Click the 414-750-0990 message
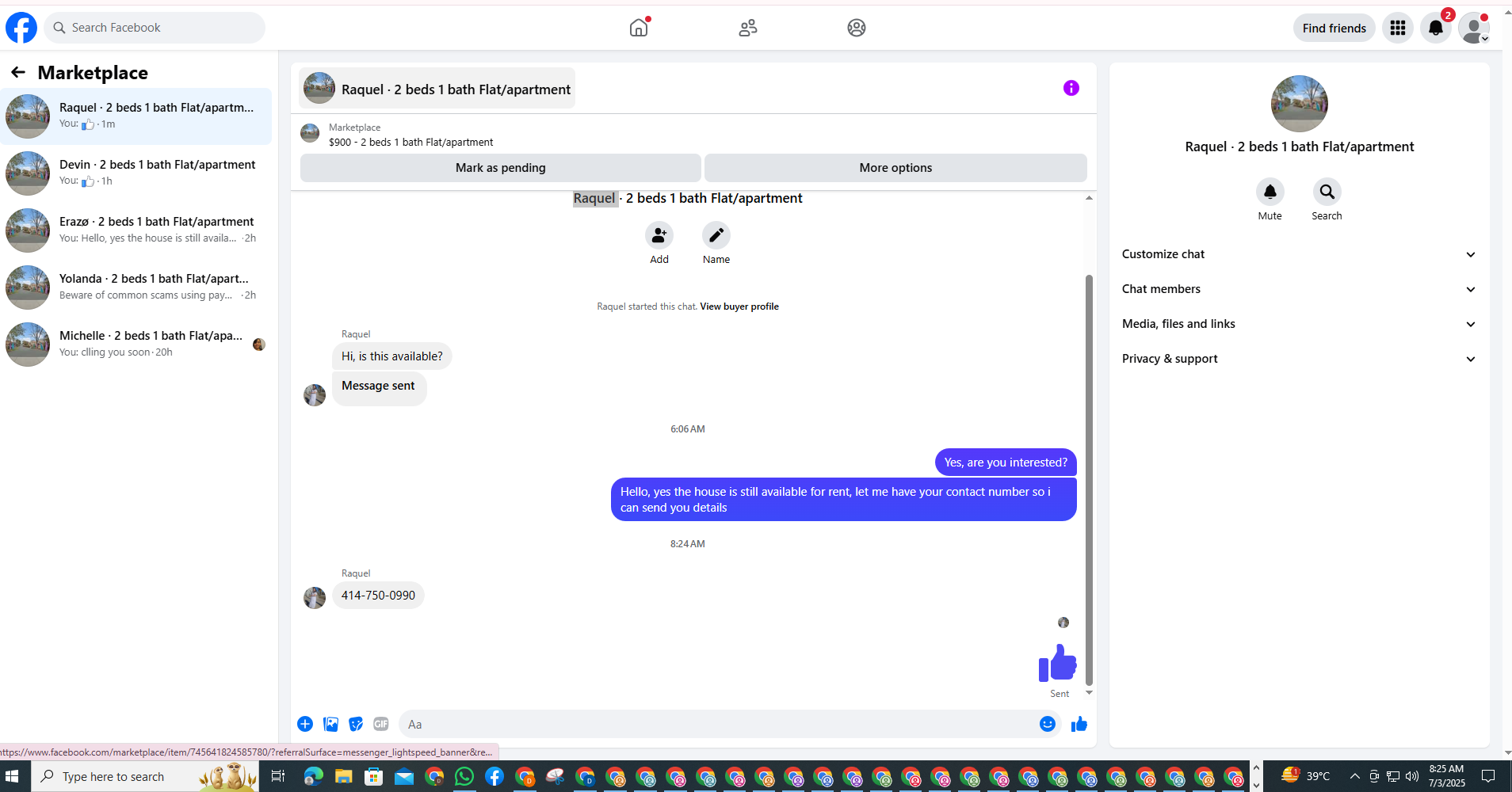 point(378,596)
